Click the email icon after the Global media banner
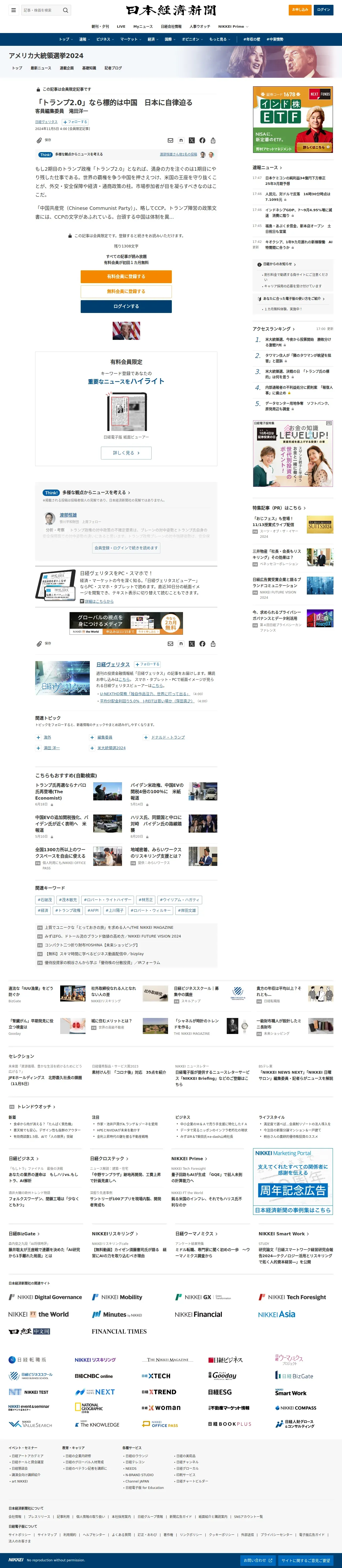Screen dimensions: 342x1568 [170, 644]
